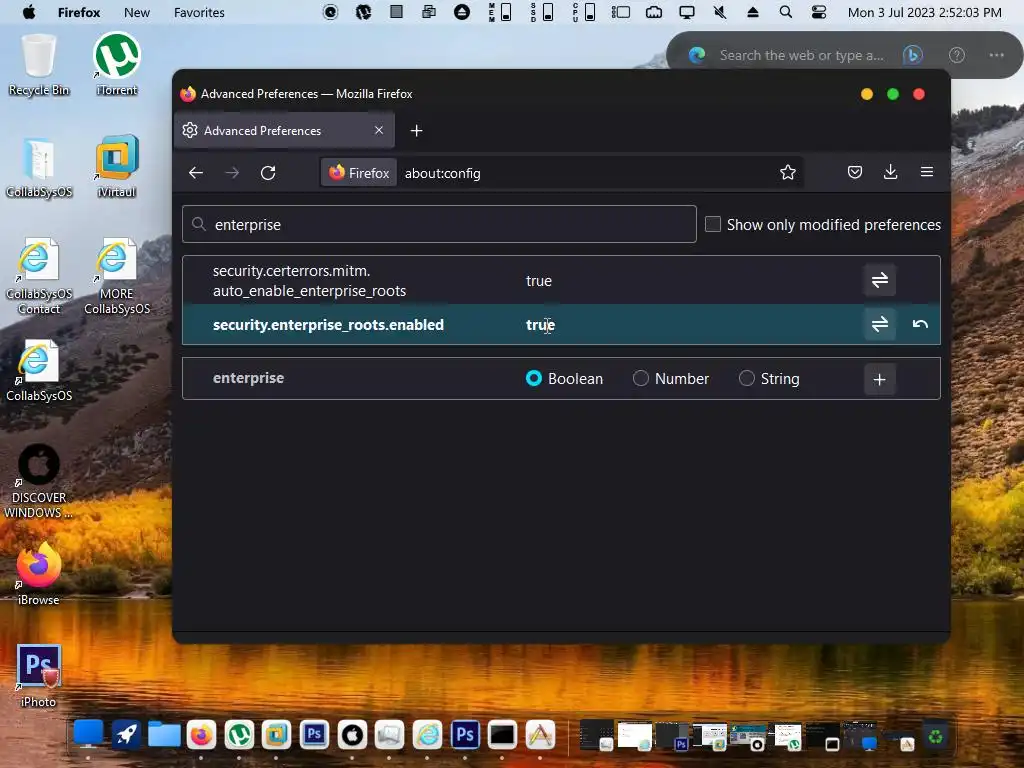The image size is (1024, 768).
Task: Click the display monitor icon in menu bar
Action: tap(686, 12)
